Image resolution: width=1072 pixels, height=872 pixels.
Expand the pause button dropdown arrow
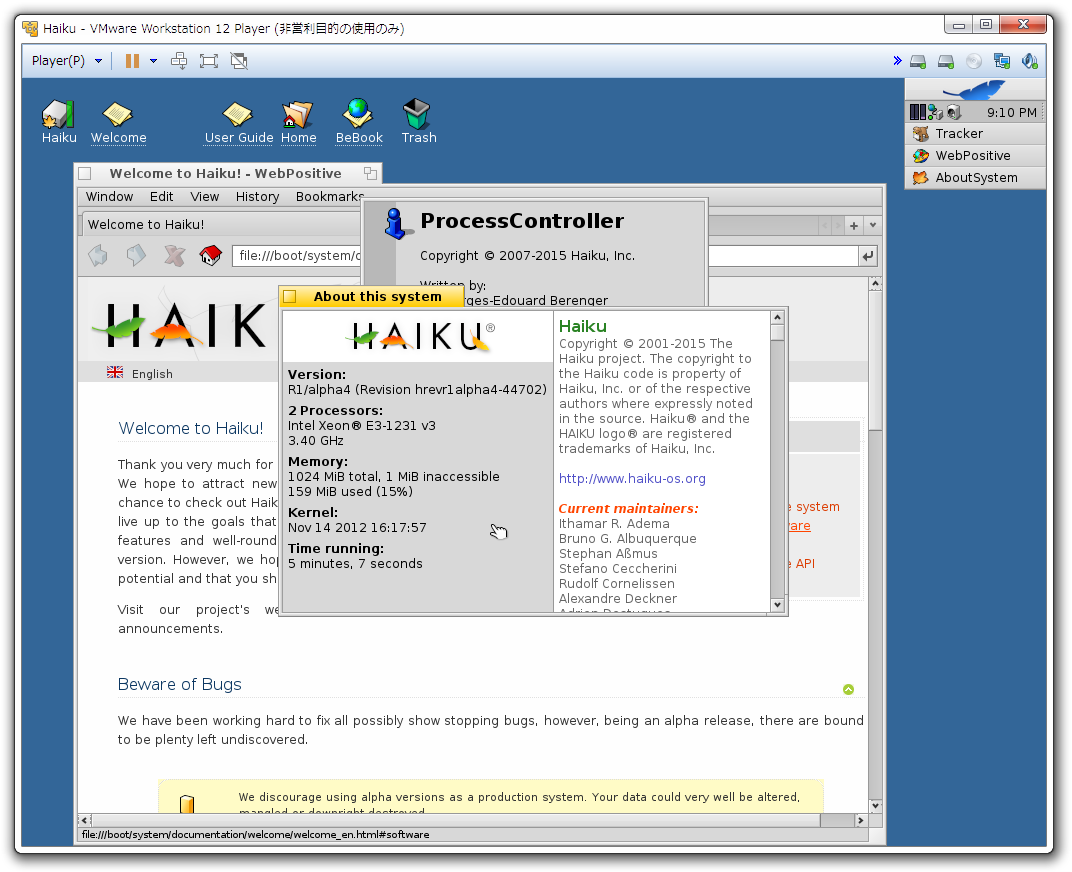pos(153,61)
